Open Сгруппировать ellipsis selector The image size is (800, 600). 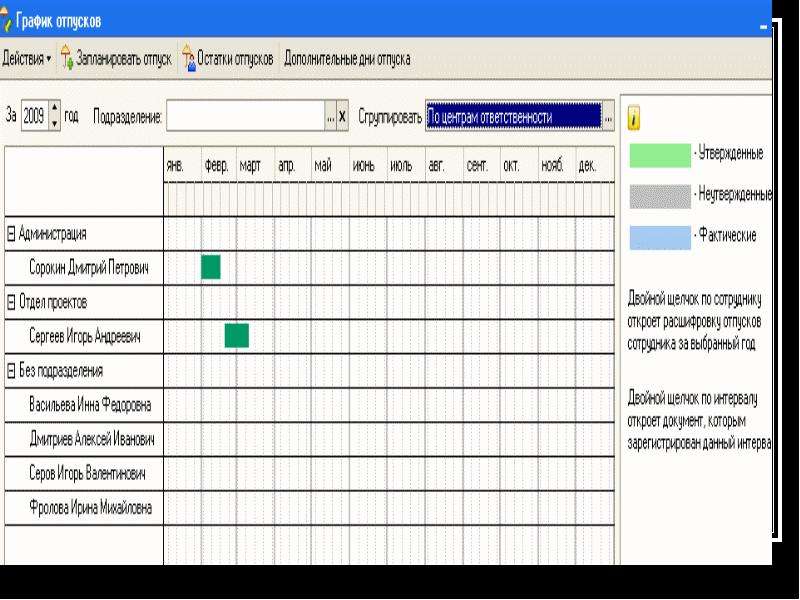608,116
